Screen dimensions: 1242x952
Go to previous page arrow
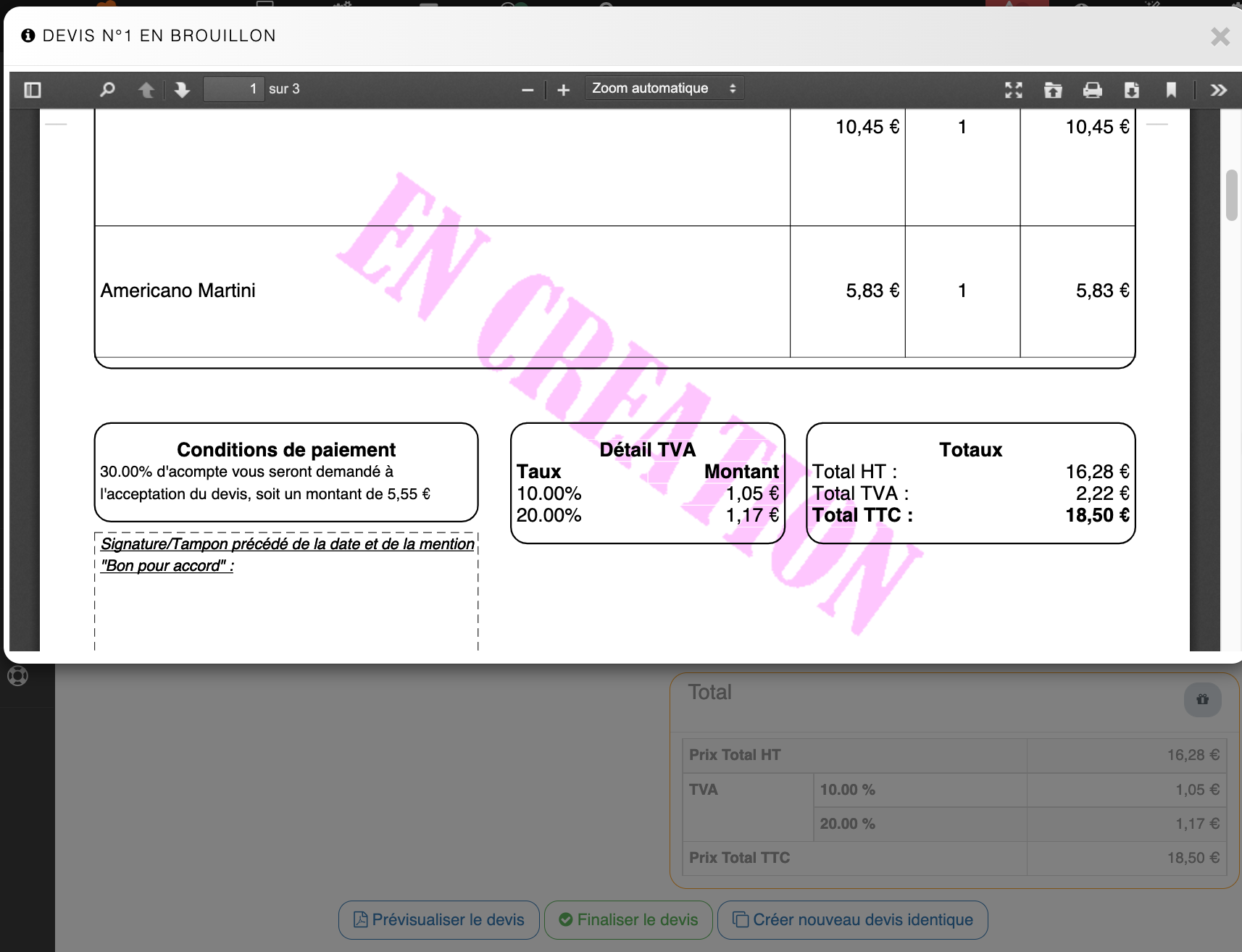pyautogui.click(x=146, y=90)
